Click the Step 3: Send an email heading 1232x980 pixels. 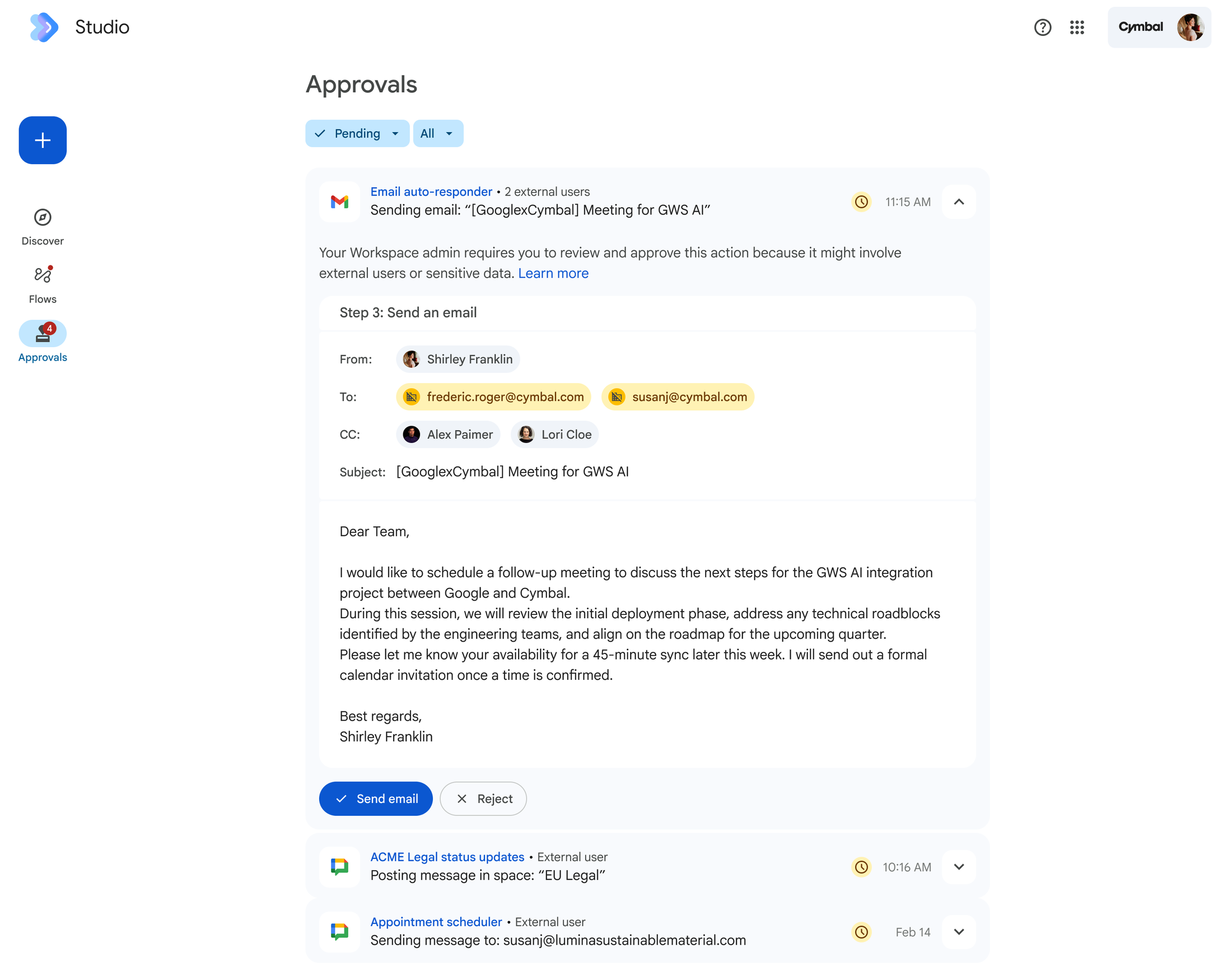click(x=408, y=312)
